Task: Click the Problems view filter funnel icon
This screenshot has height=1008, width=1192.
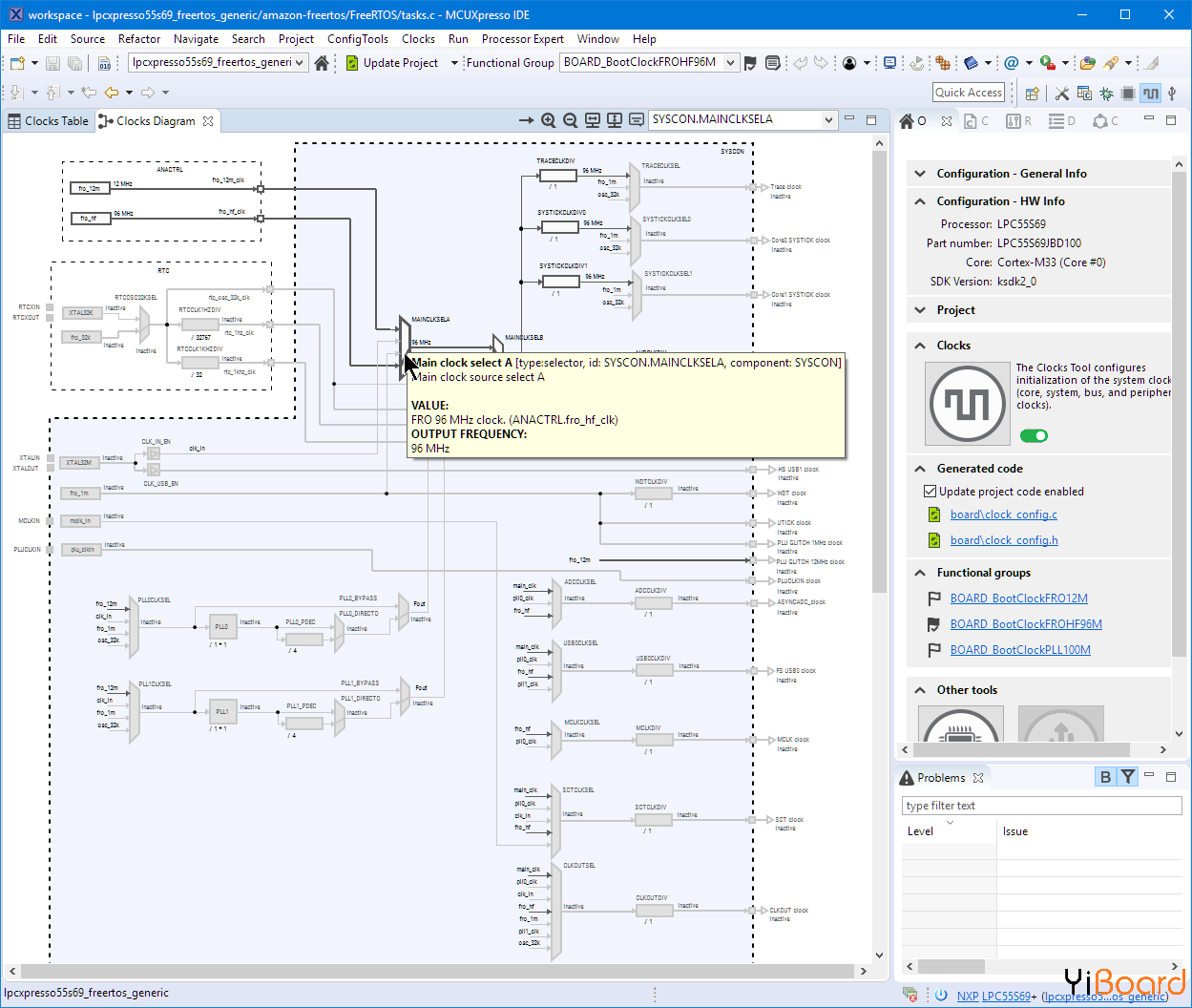Action: 1128,777
